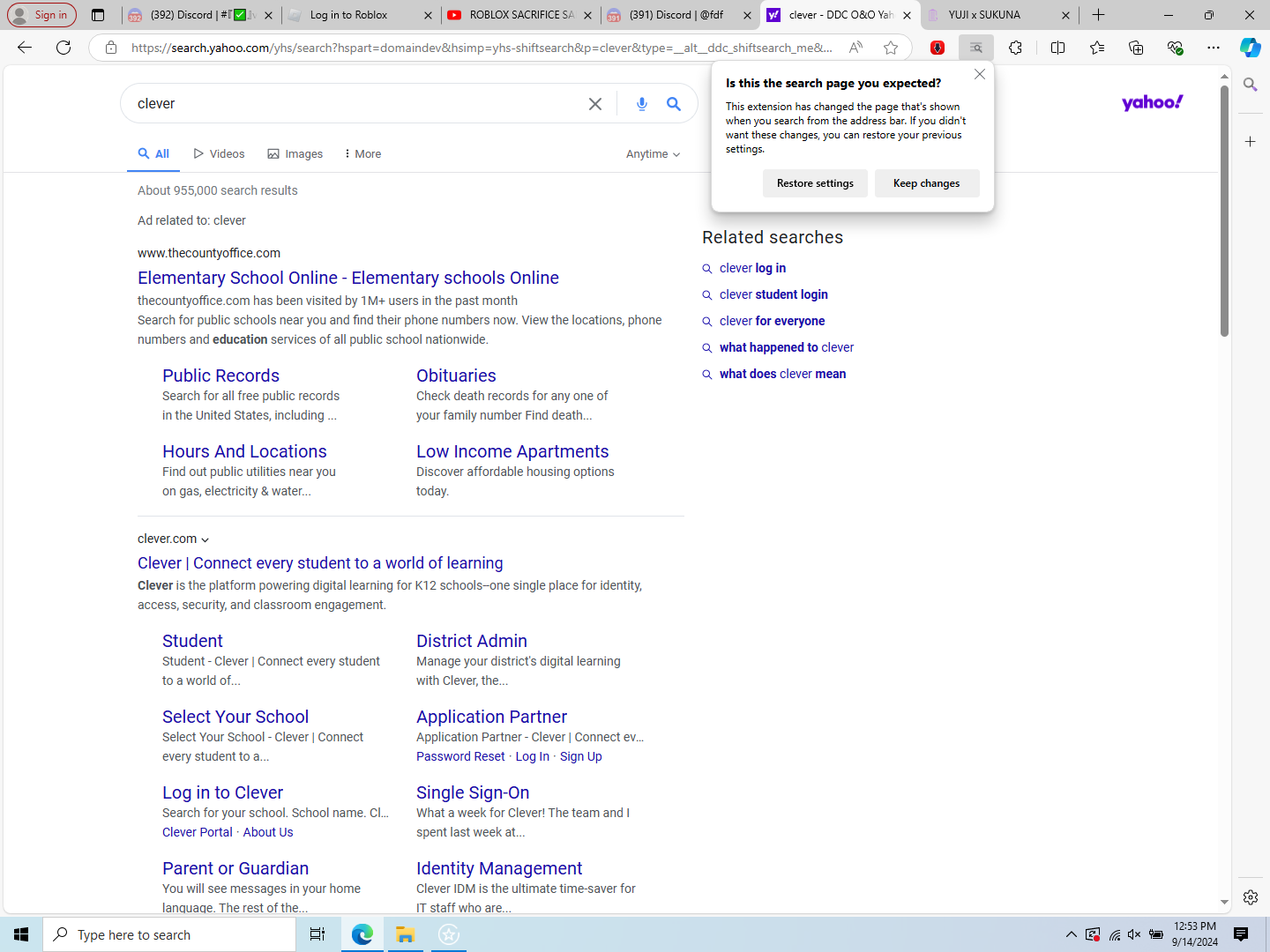Open the Log in to Clever link

(222, 792)
